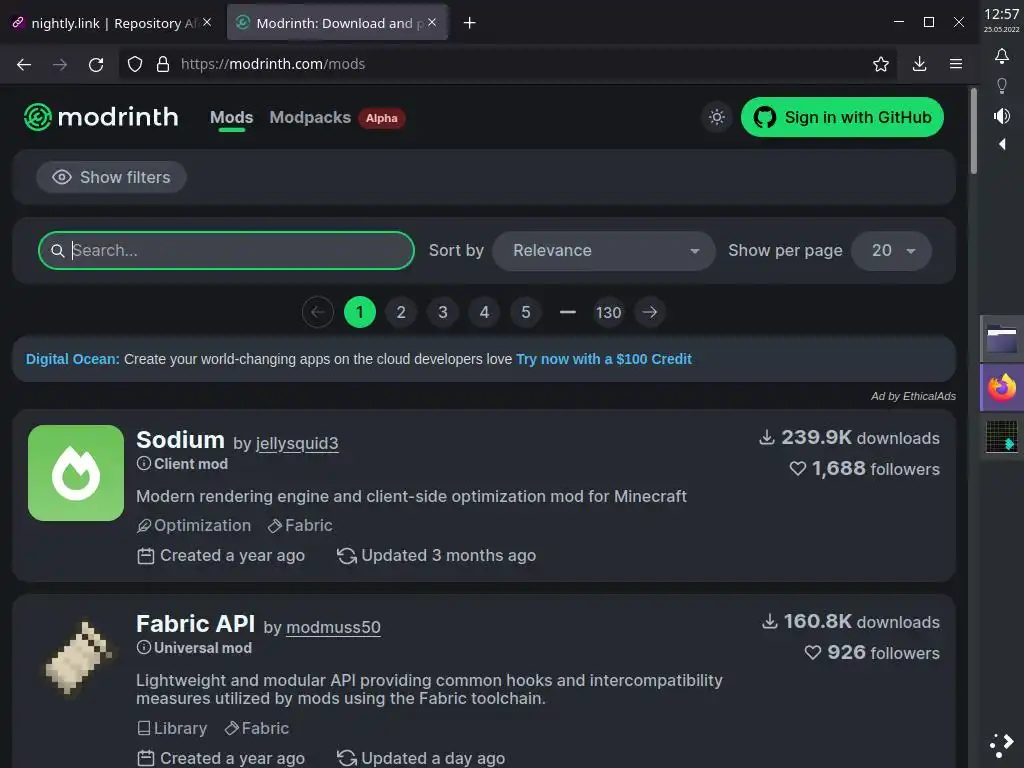
Task: Go to page 5 of results
Action: (x=526, y=312)
